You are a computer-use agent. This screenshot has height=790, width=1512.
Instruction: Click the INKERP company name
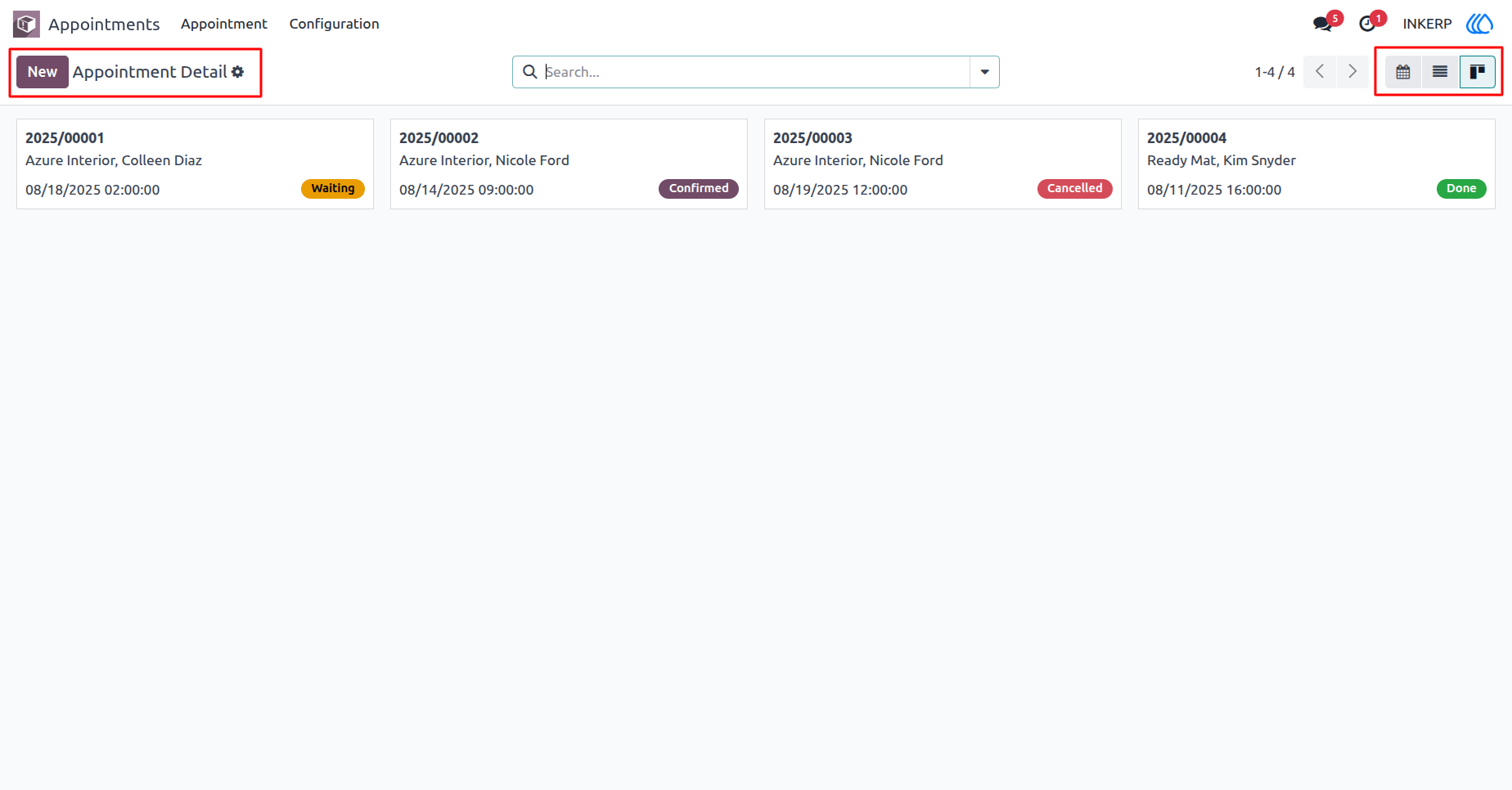[1427, 24]
